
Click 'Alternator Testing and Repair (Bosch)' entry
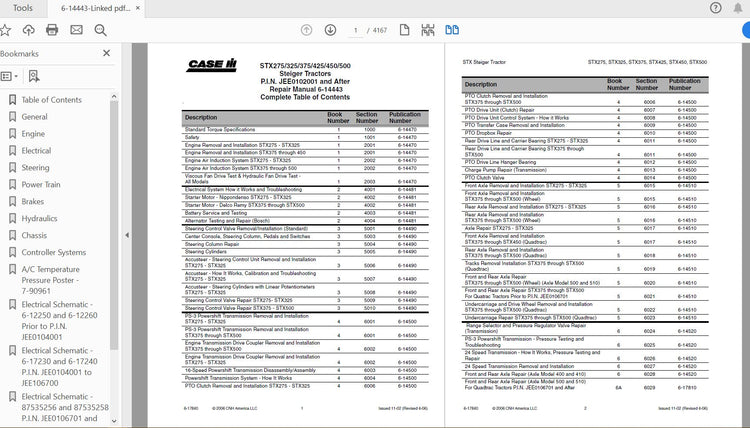(x=227, y=220)
